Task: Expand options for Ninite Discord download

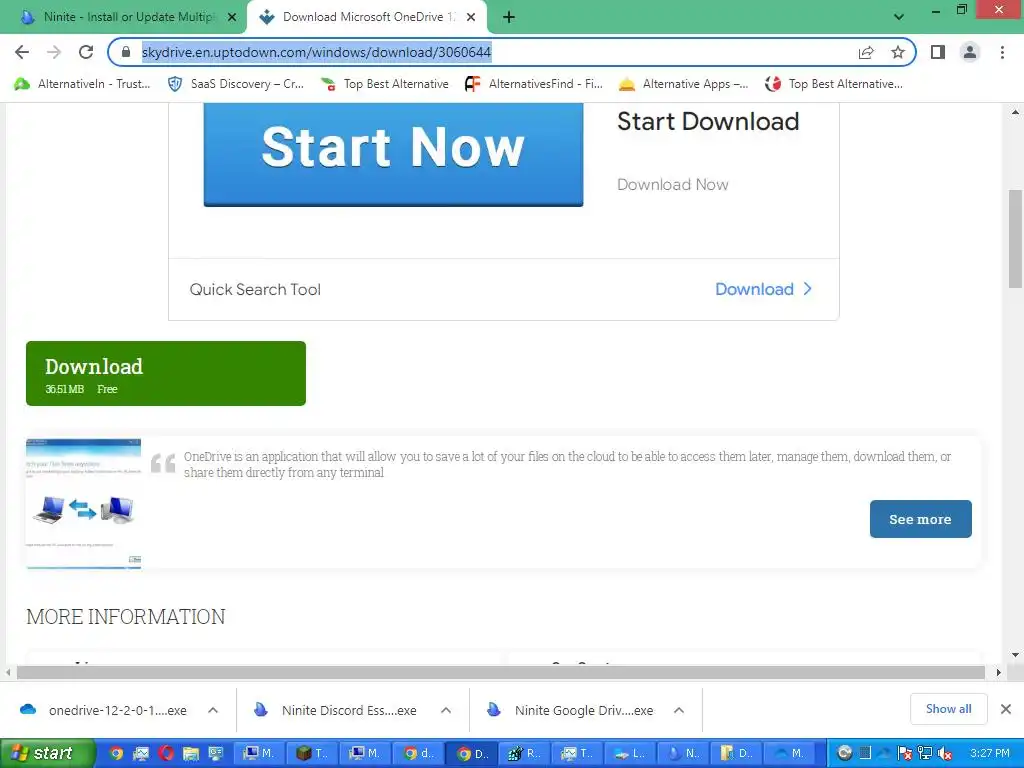Action: tap(446, 710)
